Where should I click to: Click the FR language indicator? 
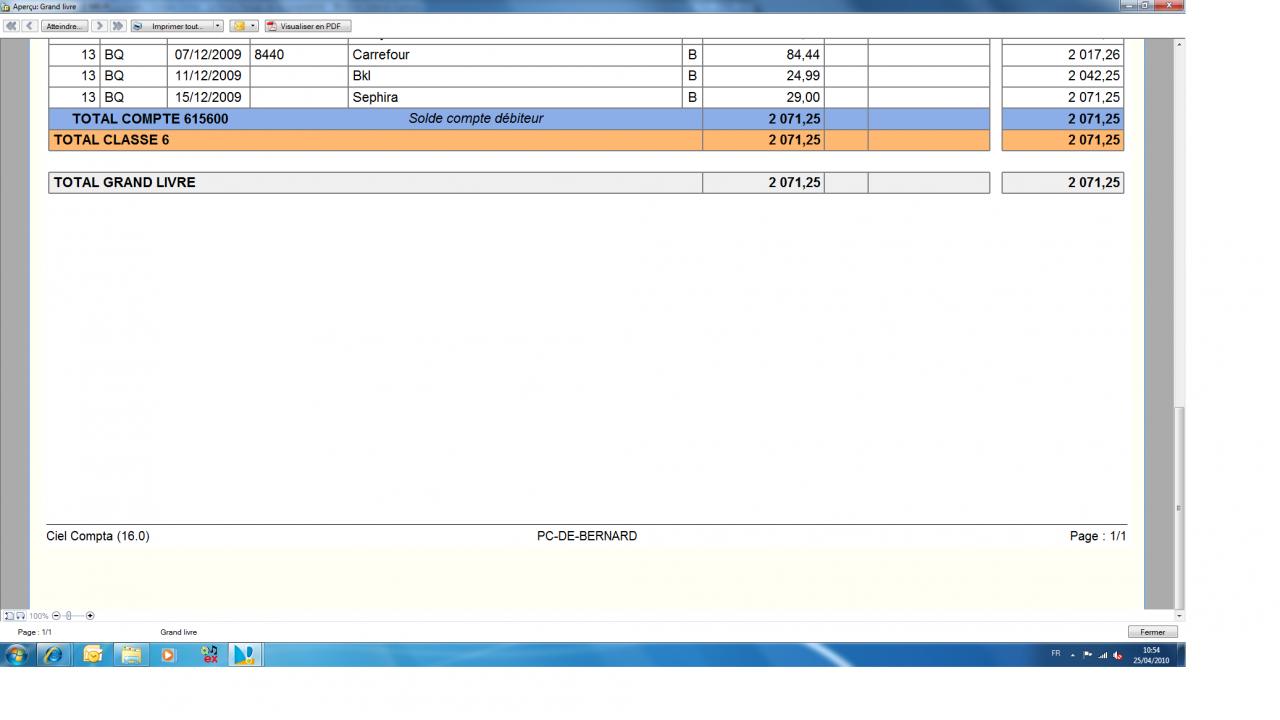click(1056, 654)
